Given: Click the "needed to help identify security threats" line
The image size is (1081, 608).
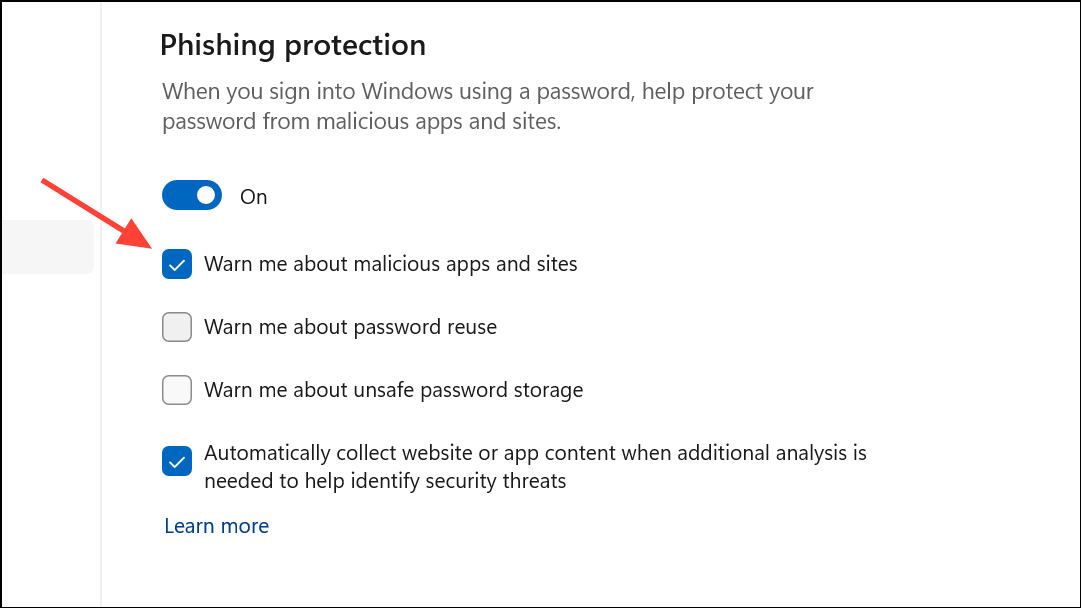Looking at the screenshot, I should coord(385,481).
